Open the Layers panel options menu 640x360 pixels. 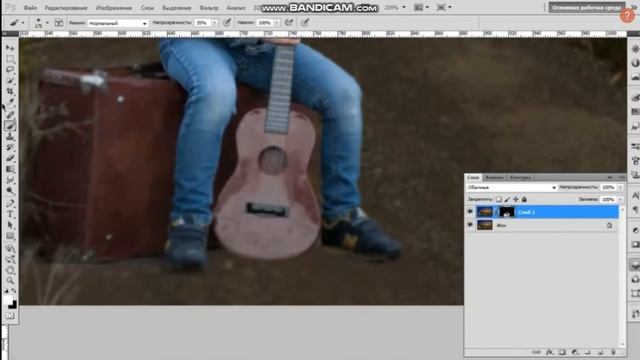click(621, 178)
